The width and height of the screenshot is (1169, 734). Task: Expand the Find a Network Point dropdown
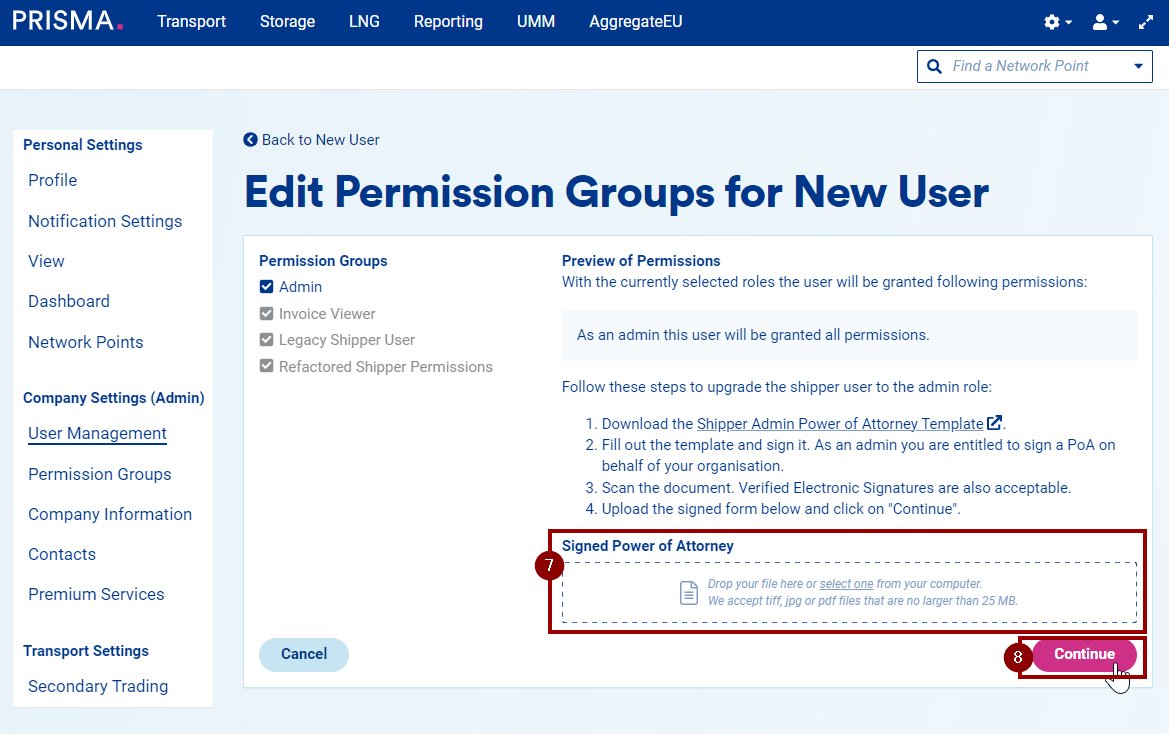coord(1138,66)
